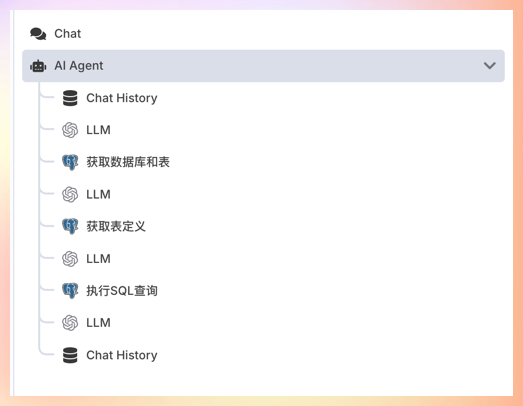Screen dimensions: 523x406
Task: Open the 执行SQL查询 step
Action: (122, 291)
